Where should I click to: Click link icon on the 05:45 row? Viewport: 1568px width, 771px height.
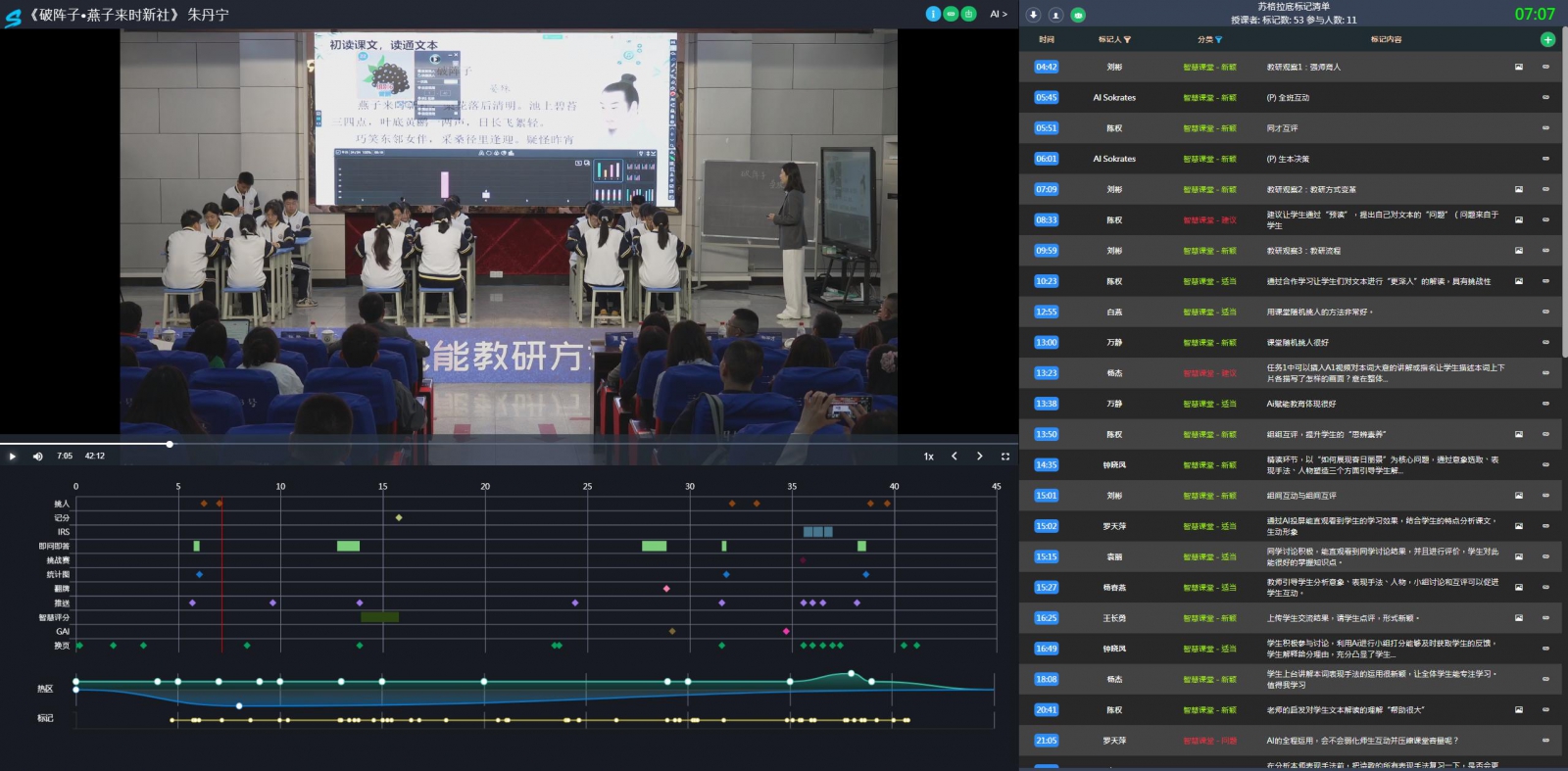(1545, 98)
